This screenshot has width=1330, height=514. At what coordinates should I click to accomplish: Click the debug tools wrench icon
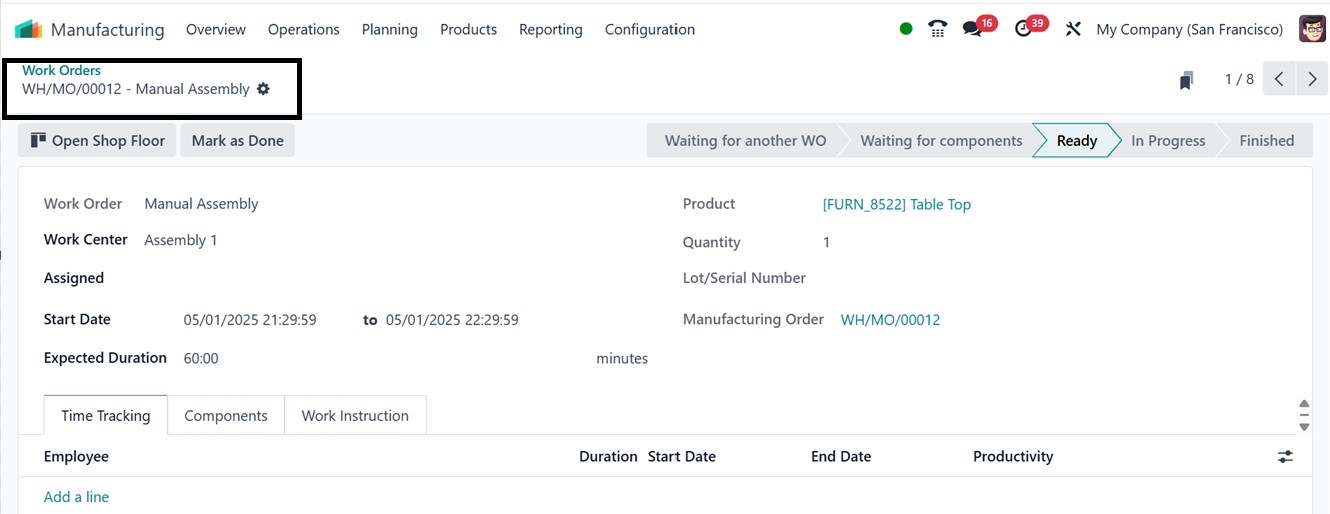tap(1073, 29)
